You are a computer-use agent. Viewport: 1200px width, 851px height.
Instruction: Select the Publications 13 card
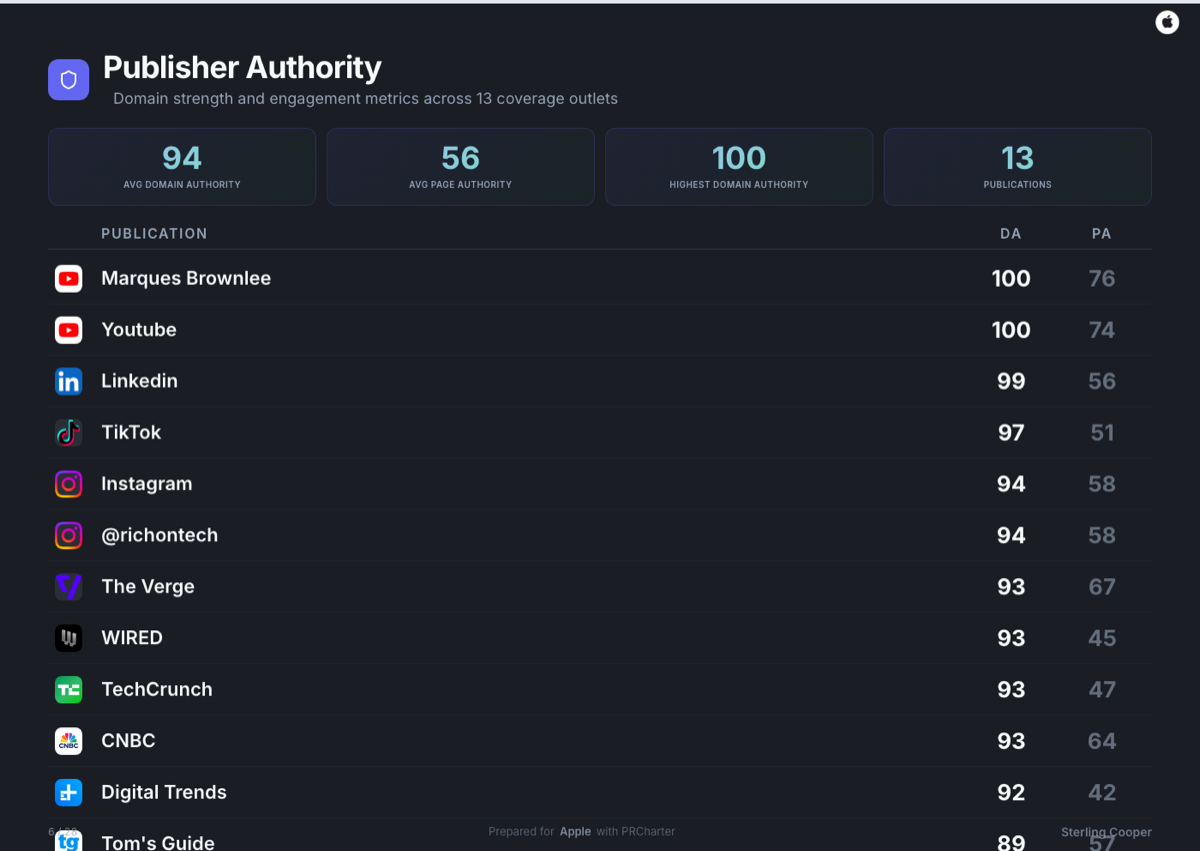point(1017,167)
